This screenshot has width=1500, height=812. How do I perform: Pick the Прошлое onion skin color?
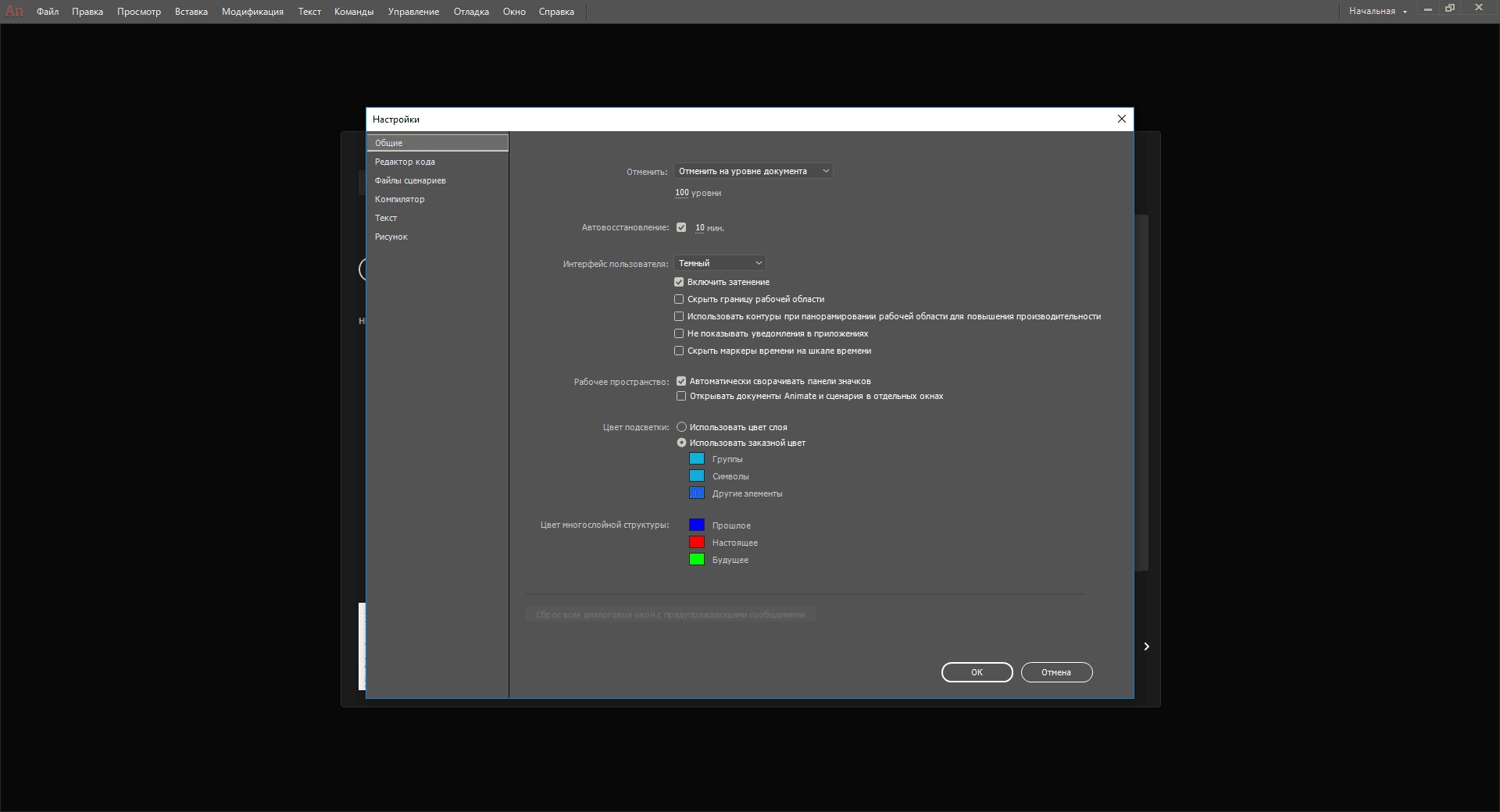[697, 525]
